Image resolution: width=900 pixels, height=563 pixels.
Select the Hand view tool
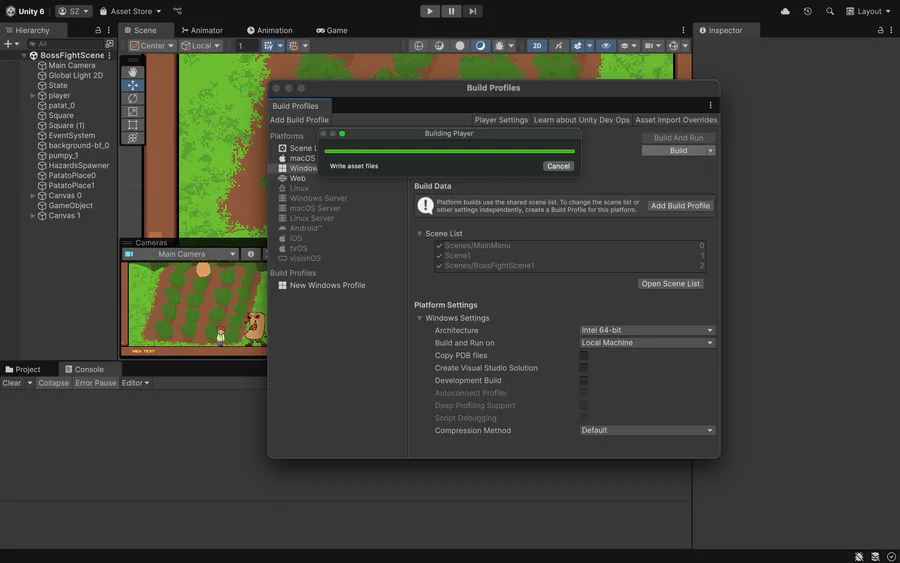tap(133, 72)
